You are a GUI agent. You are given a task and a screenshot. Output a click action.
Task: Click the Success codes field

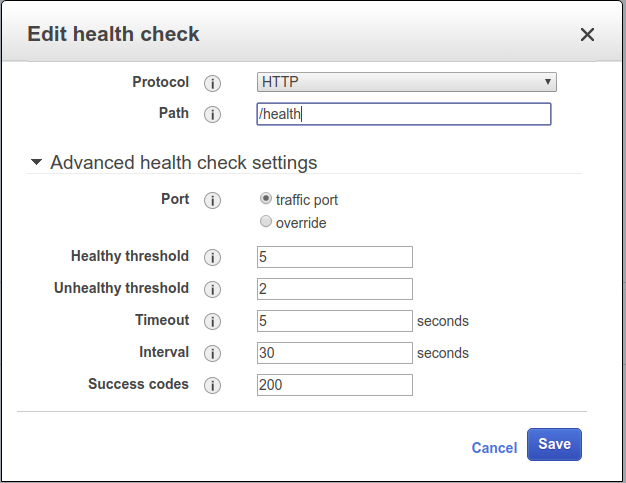[x=335, y=385]
